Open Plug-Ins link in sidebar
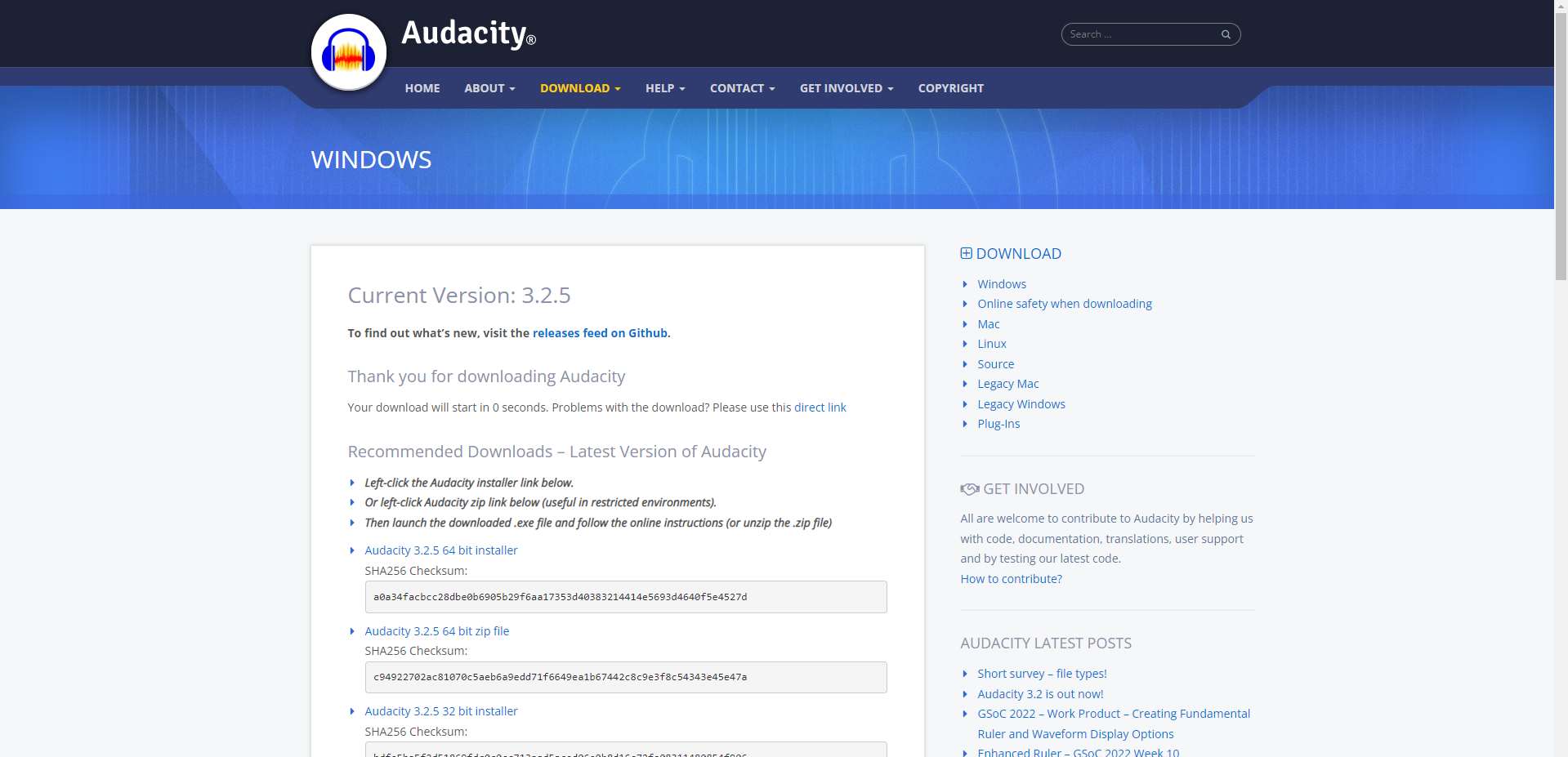Screen dimensions: 1568x757 tap(998, 424)
